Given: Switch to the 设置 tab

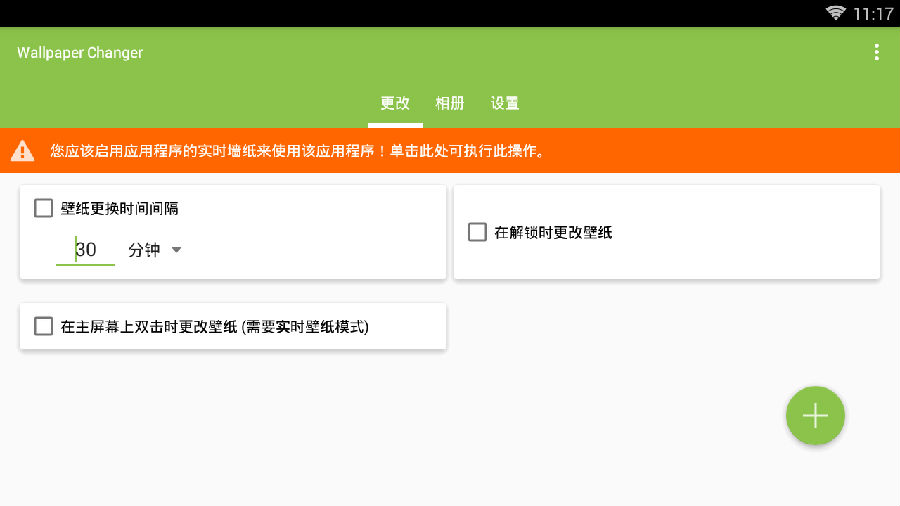Looking at the screenshot, I should pyautogui.click(x=505, y=103).
